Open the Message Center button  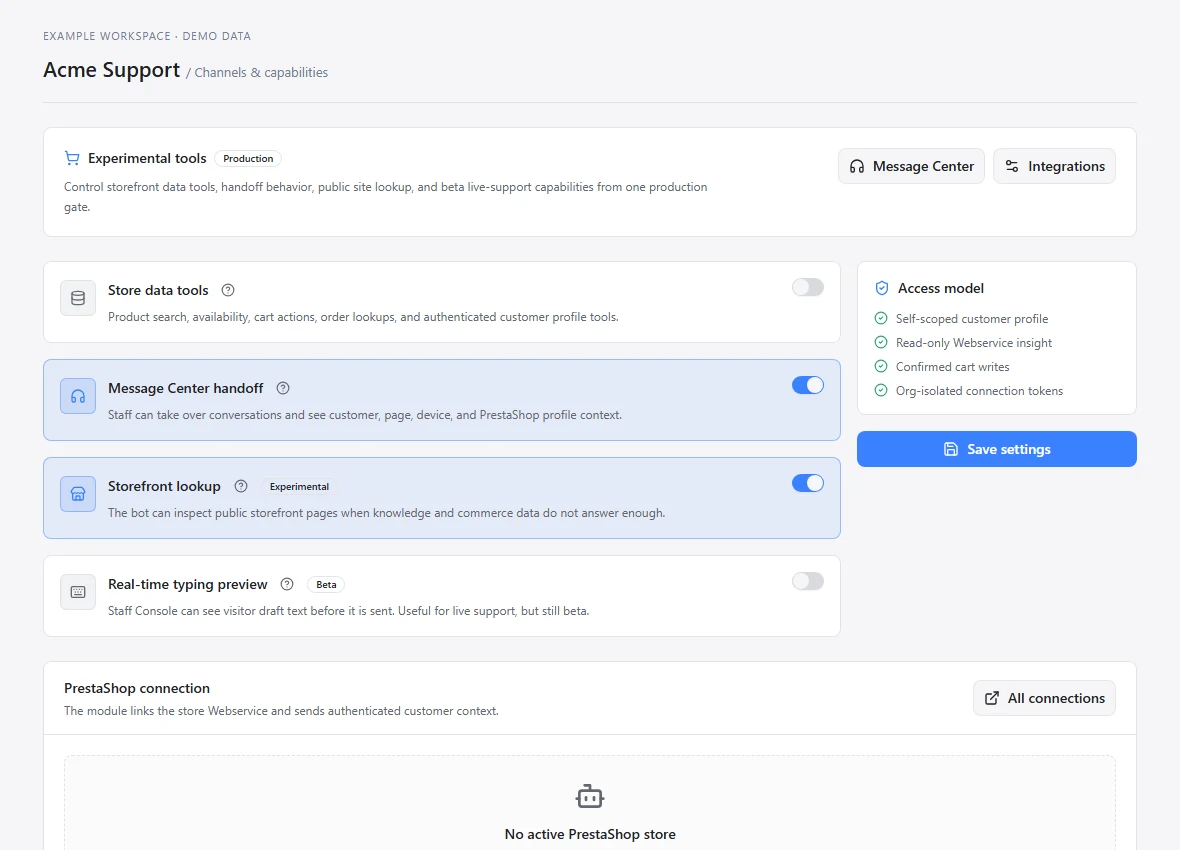911,166
